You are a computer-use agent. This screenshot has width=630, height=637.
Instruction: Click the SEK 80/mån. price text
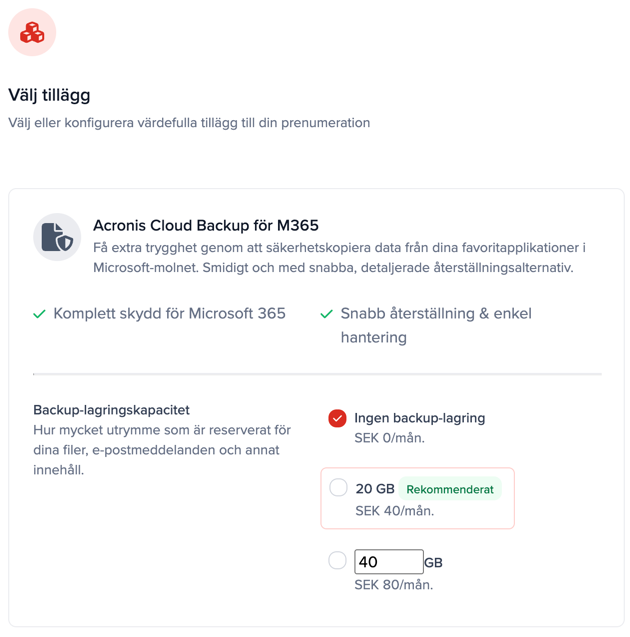coord(394,584)
